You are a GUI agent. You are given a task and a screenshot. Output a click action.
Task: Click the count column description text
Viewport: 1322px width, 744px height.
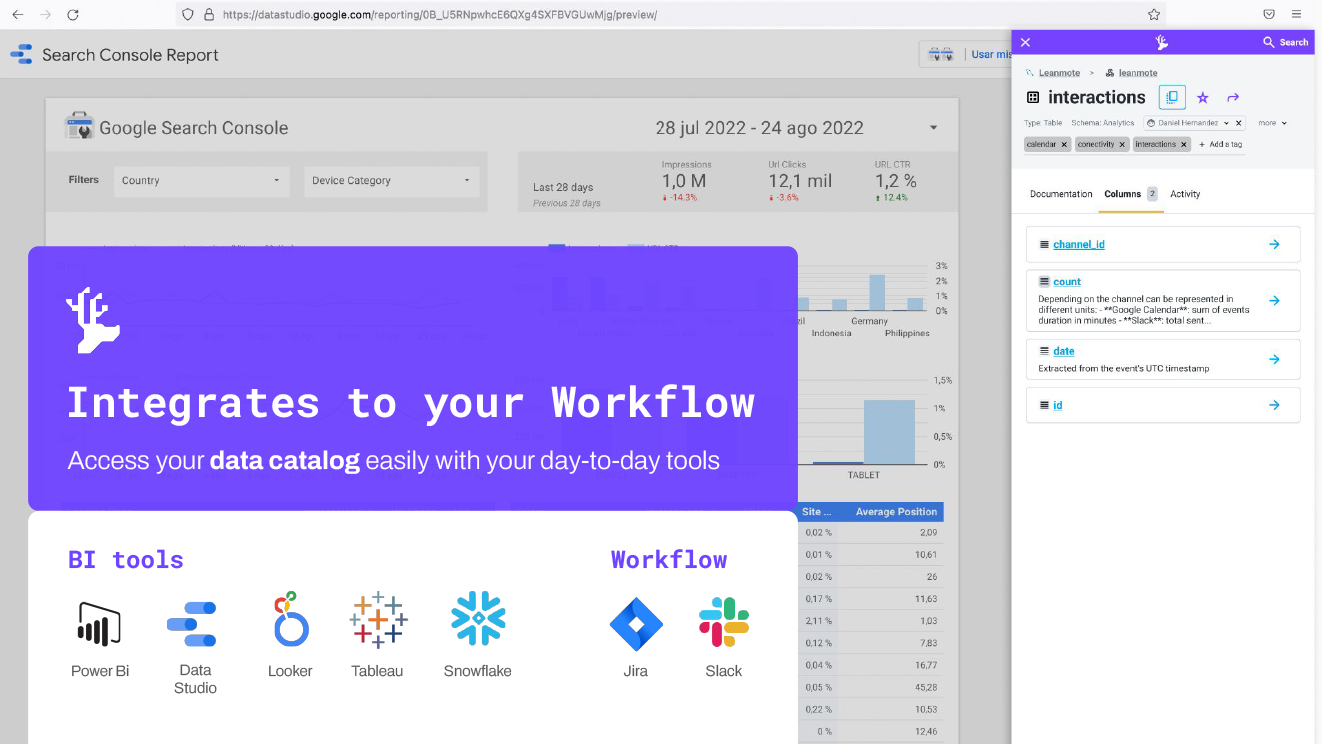pos(1143,309)
